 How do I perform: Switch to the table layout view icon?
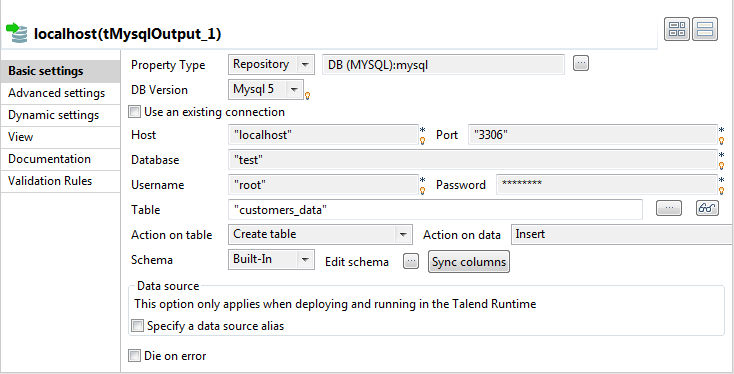677,29
